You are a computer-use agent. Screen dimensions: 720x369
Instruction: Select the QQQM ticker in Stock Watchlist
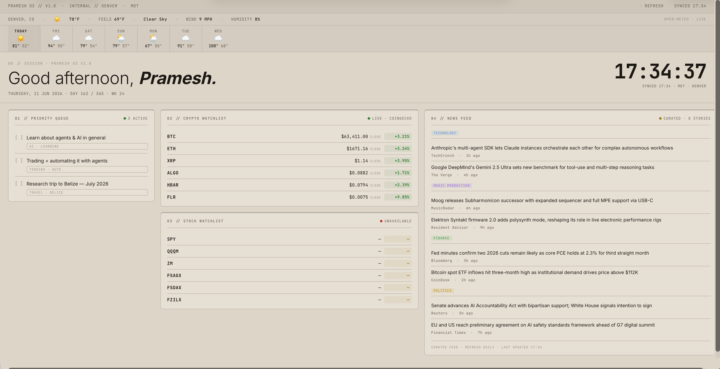pos(173,252)
